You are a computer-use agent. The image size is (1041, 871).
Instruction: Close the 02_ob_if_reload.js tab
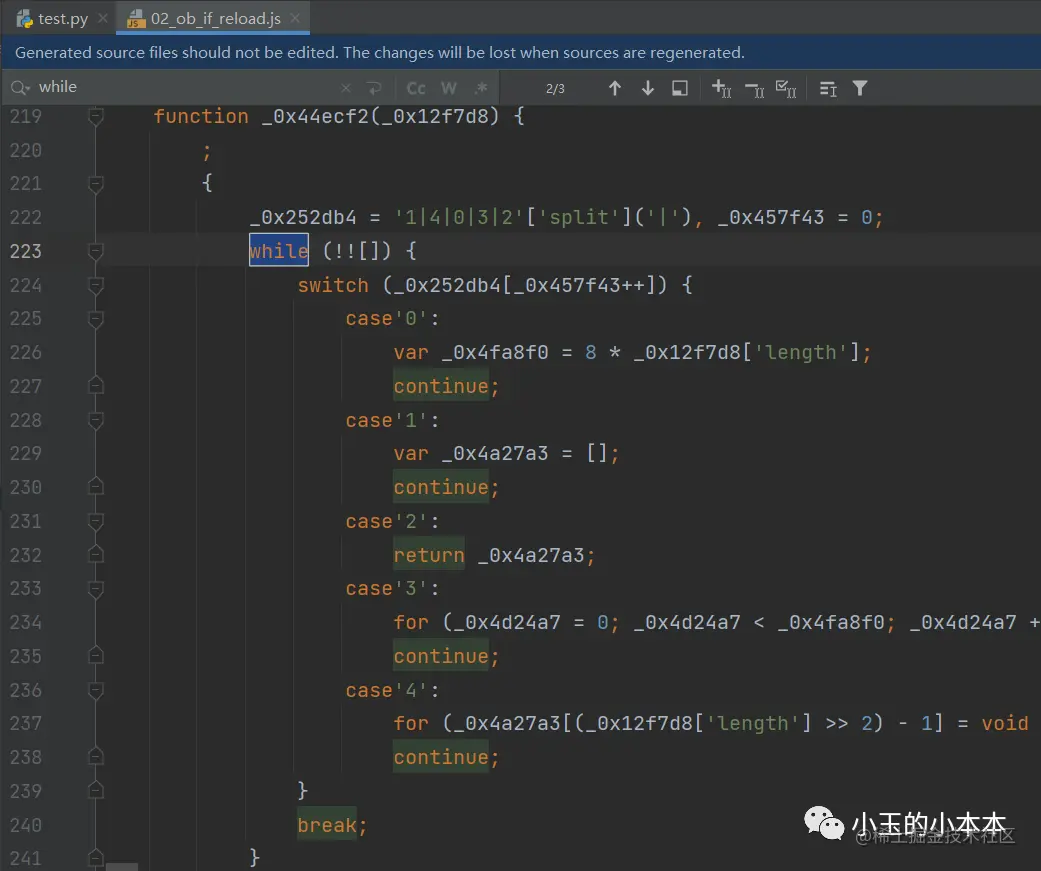click(x=295, y=19)
